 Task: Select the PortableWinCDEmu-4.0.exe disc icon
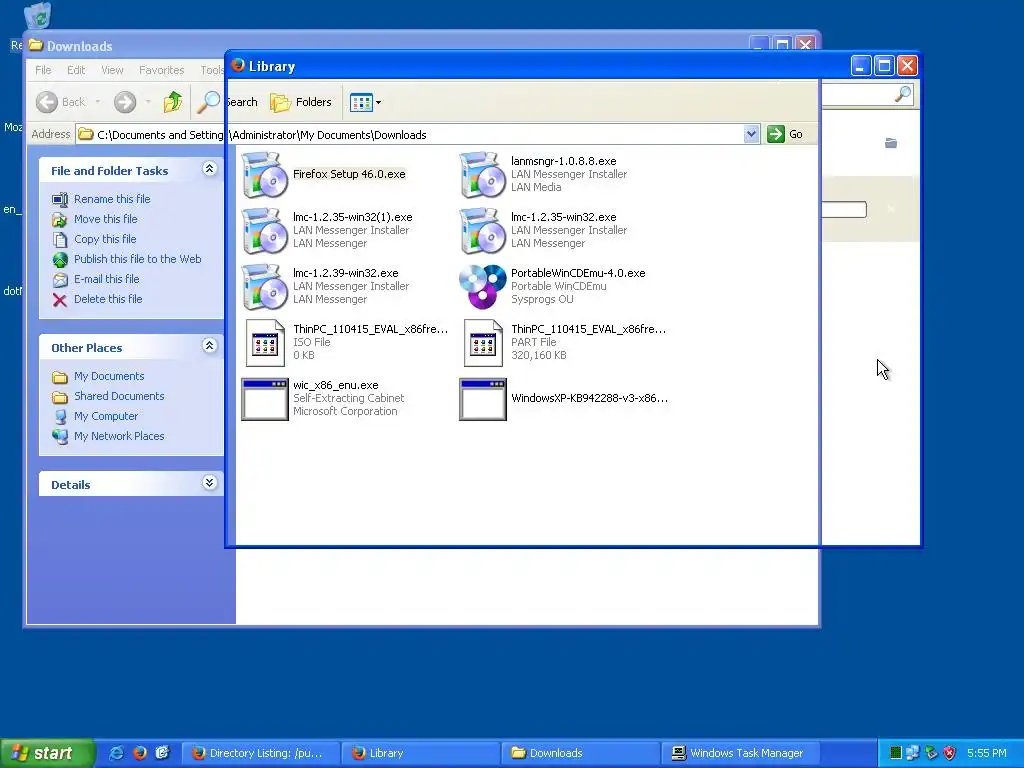coord(483,287)
